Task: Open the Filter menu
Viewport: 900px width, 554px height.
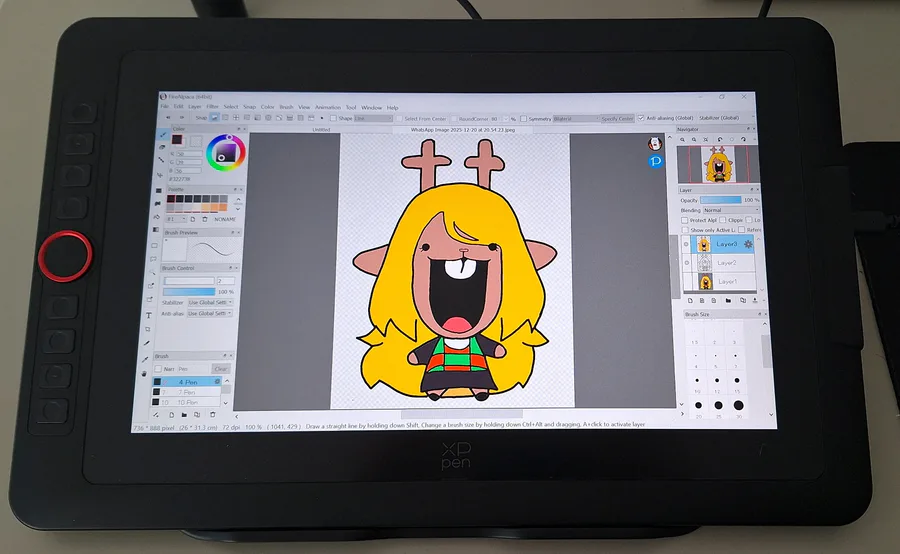Action: click(212, 107)
